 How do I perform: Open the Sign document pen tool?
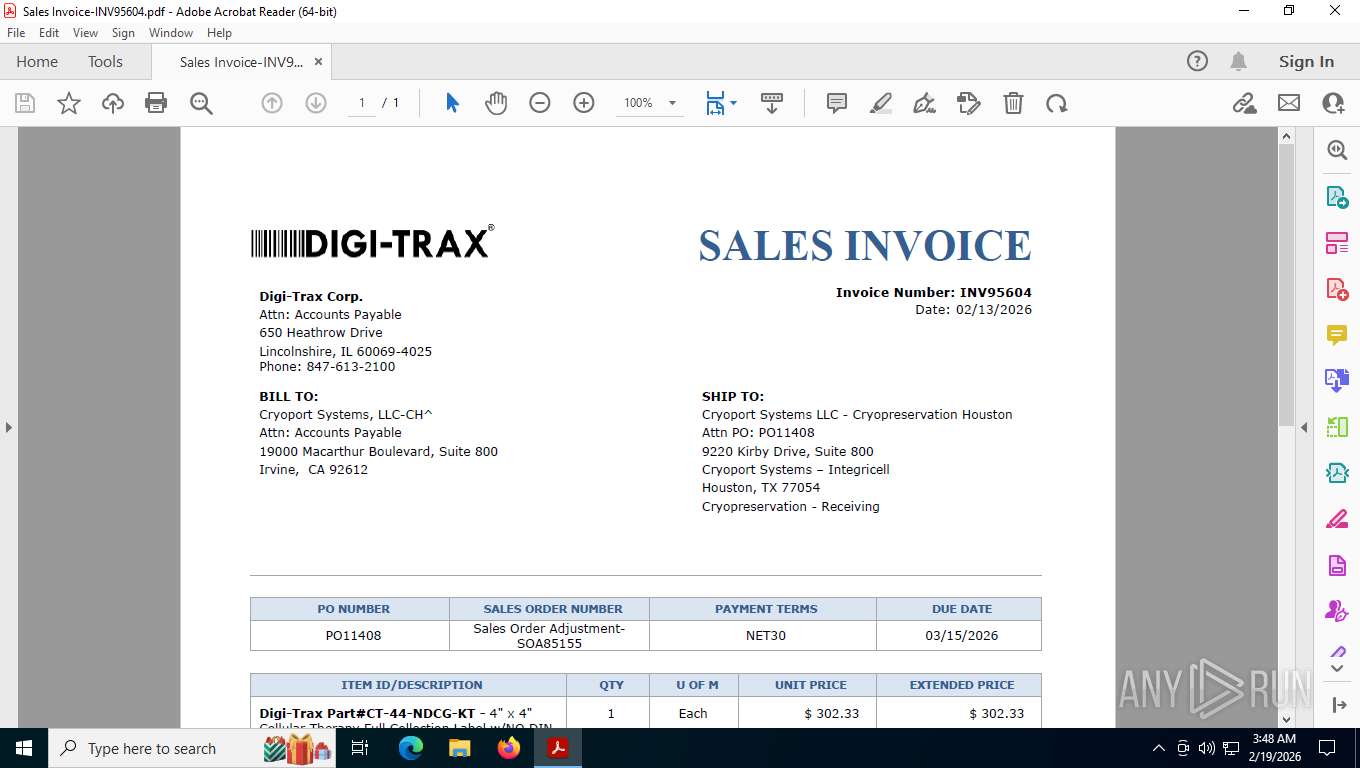click(925, 103)
